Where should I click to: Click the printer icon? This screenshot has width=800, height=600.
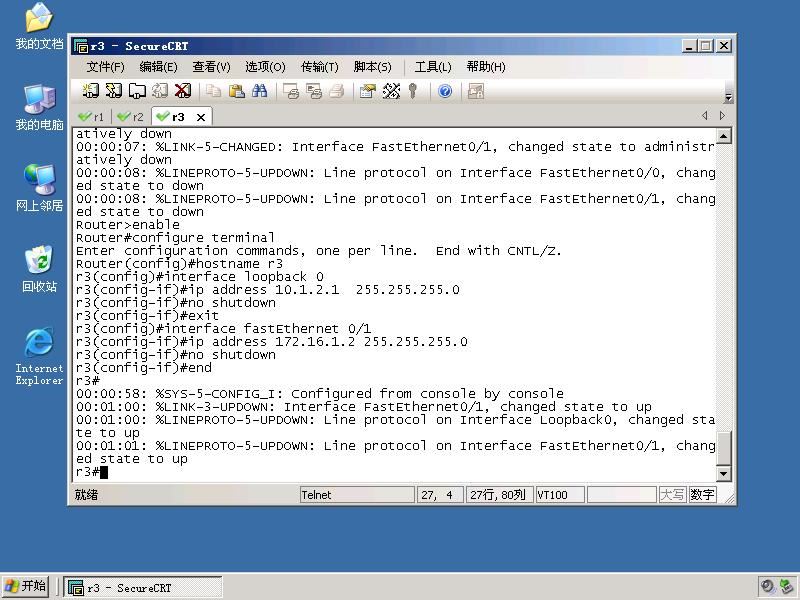coord(337,91)
